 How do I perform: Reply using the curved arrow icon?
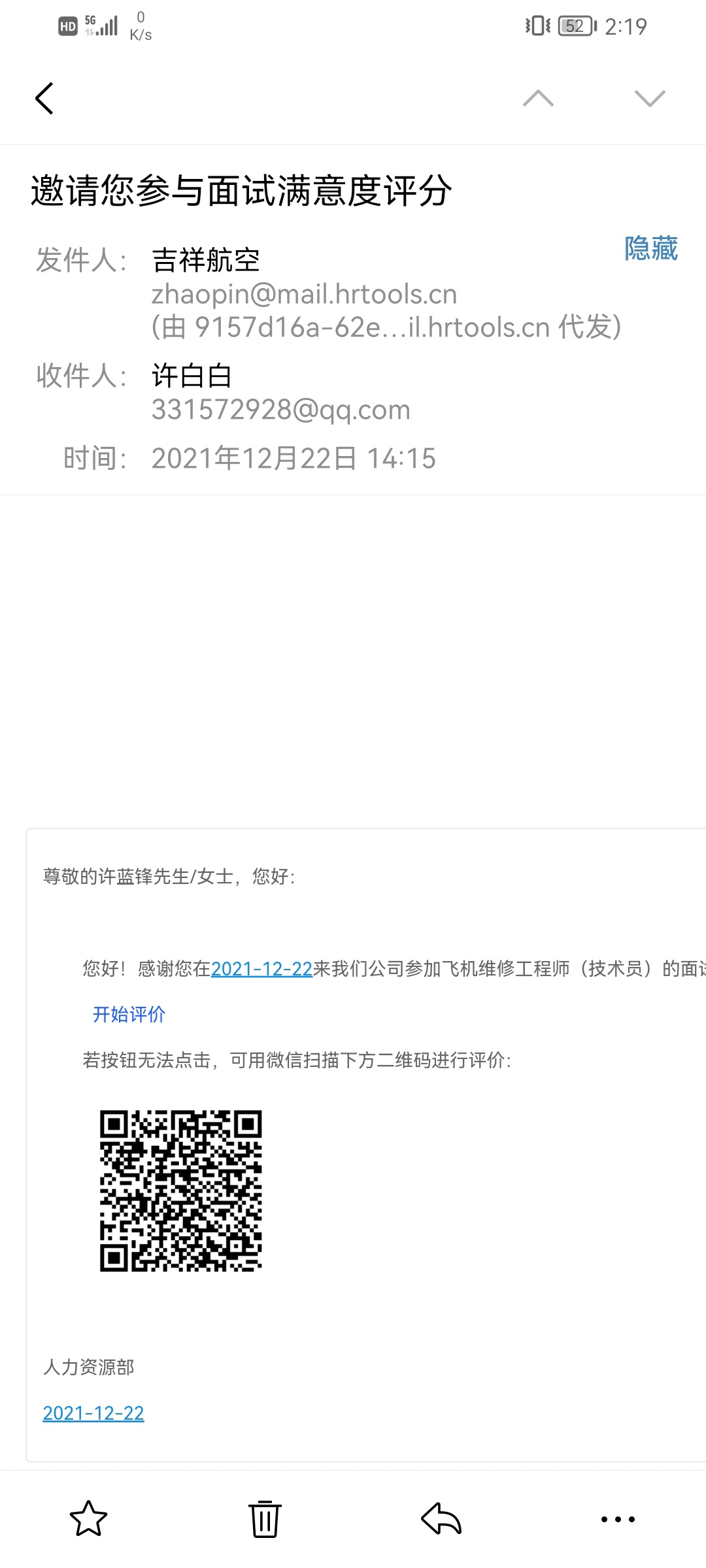441,1518
